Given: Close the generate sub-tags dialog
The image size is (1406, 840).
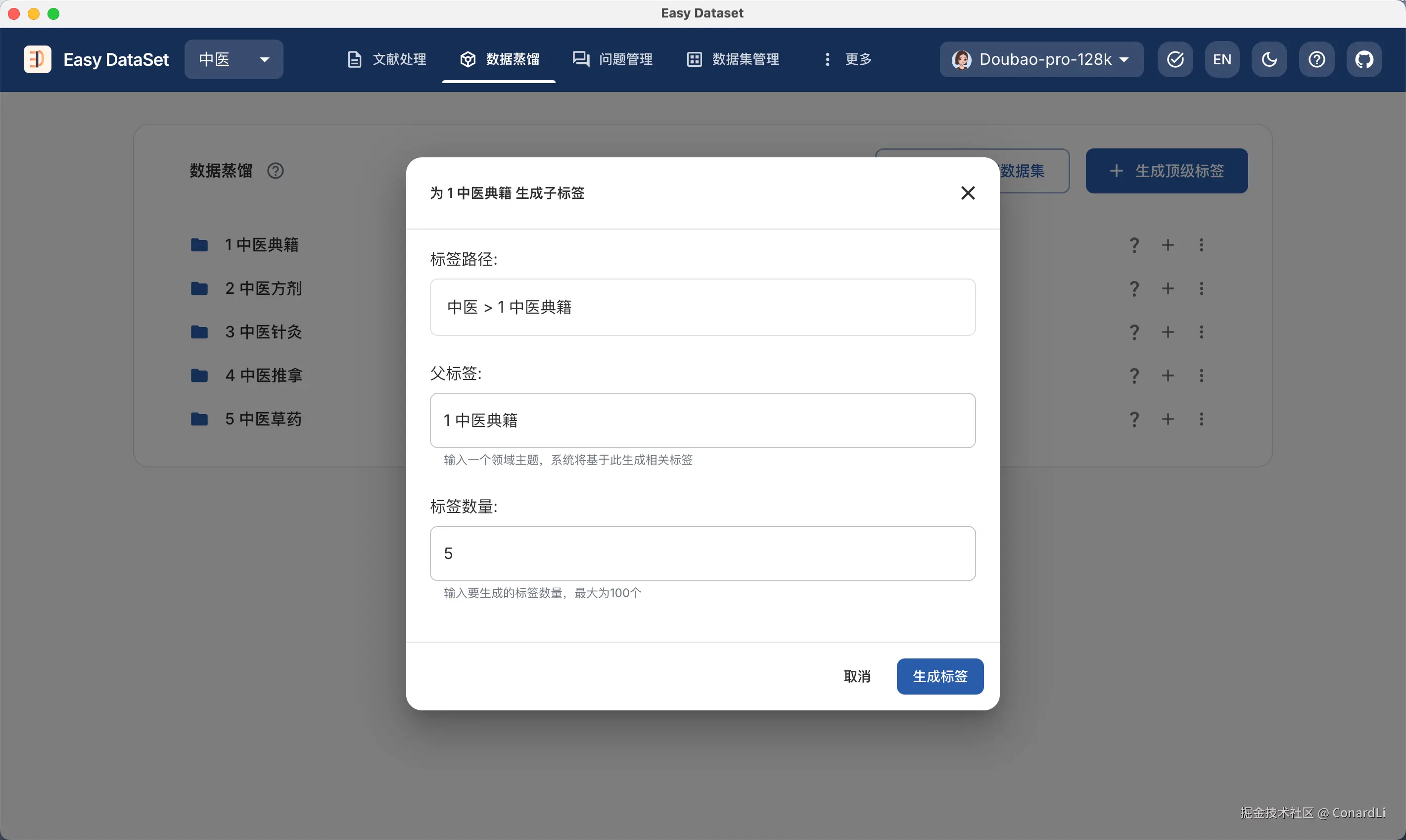Looking at the screenshot, I should tap(967, 193).
